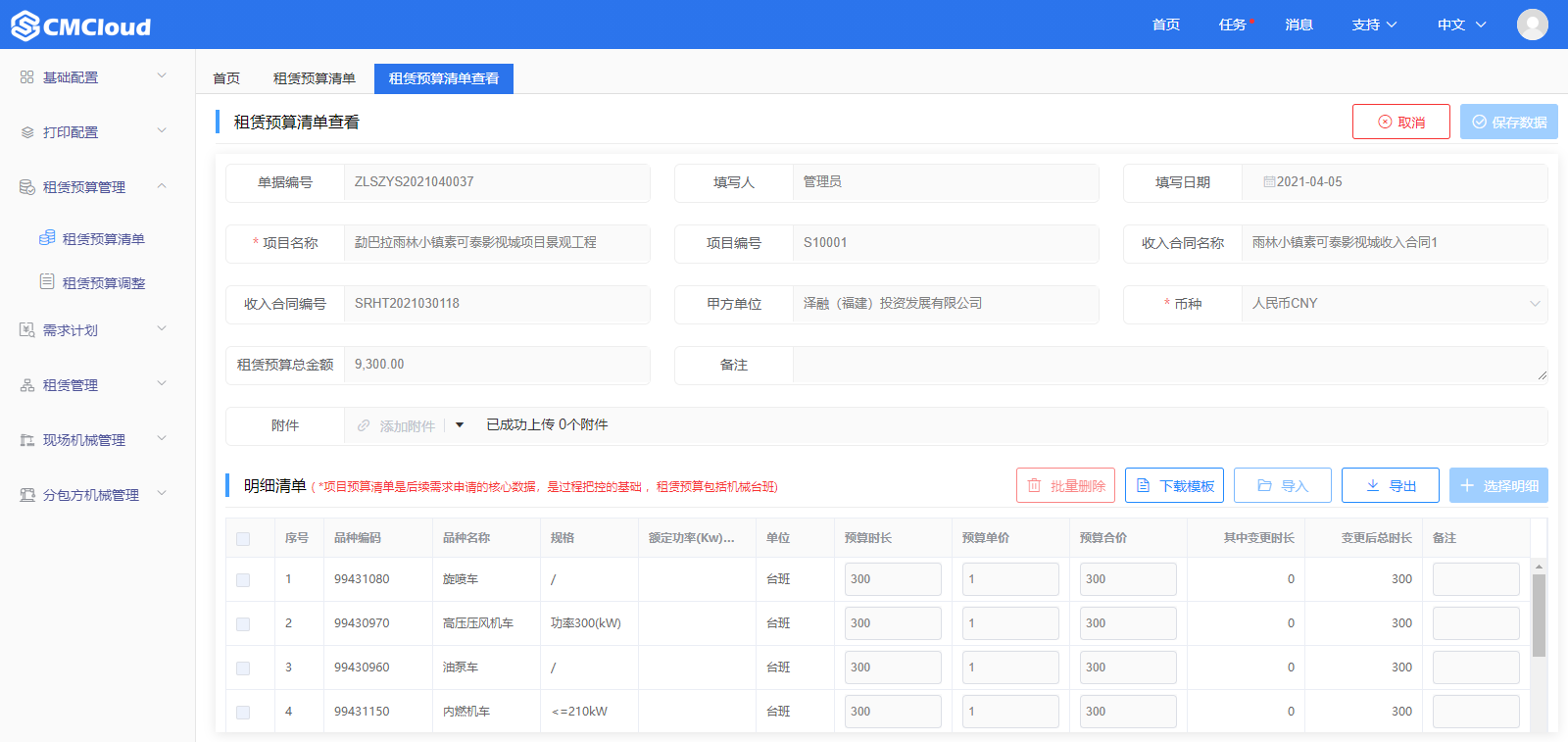Click the 租赁管理 sidebar icon

coord(26,385)
